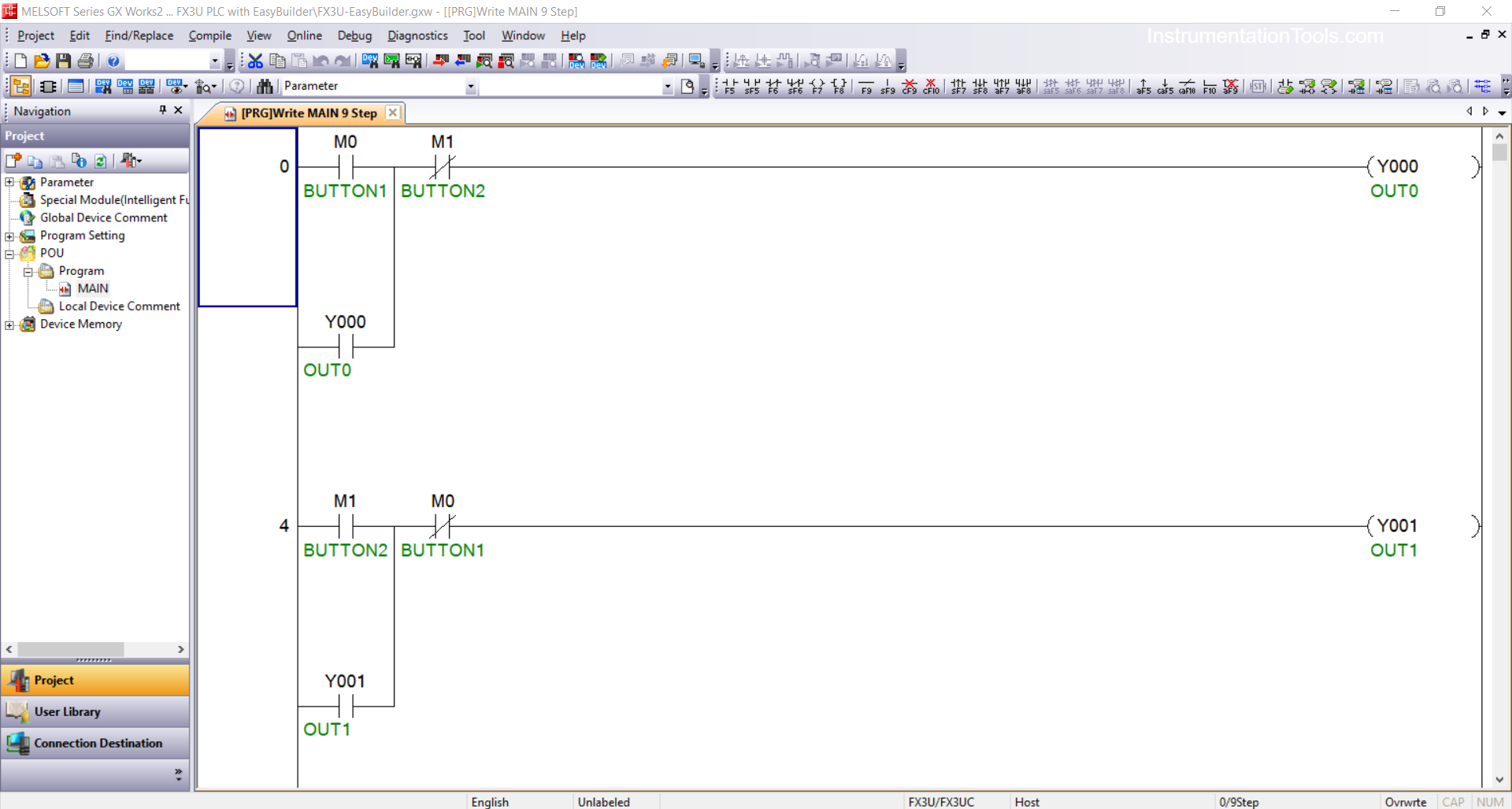Toggle auto-hide pin on Navigation panel
This screenshot has height=809, width=1512.
click(x=163, y=110)
